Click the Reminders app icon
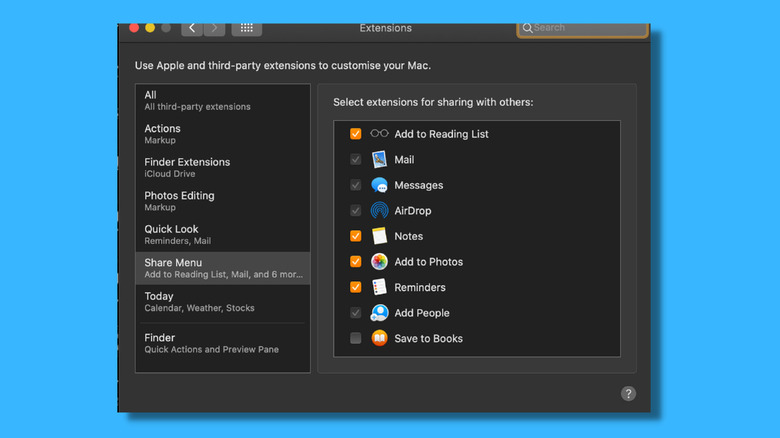Viewport: 780px width, 438px height. click(379, 287)
